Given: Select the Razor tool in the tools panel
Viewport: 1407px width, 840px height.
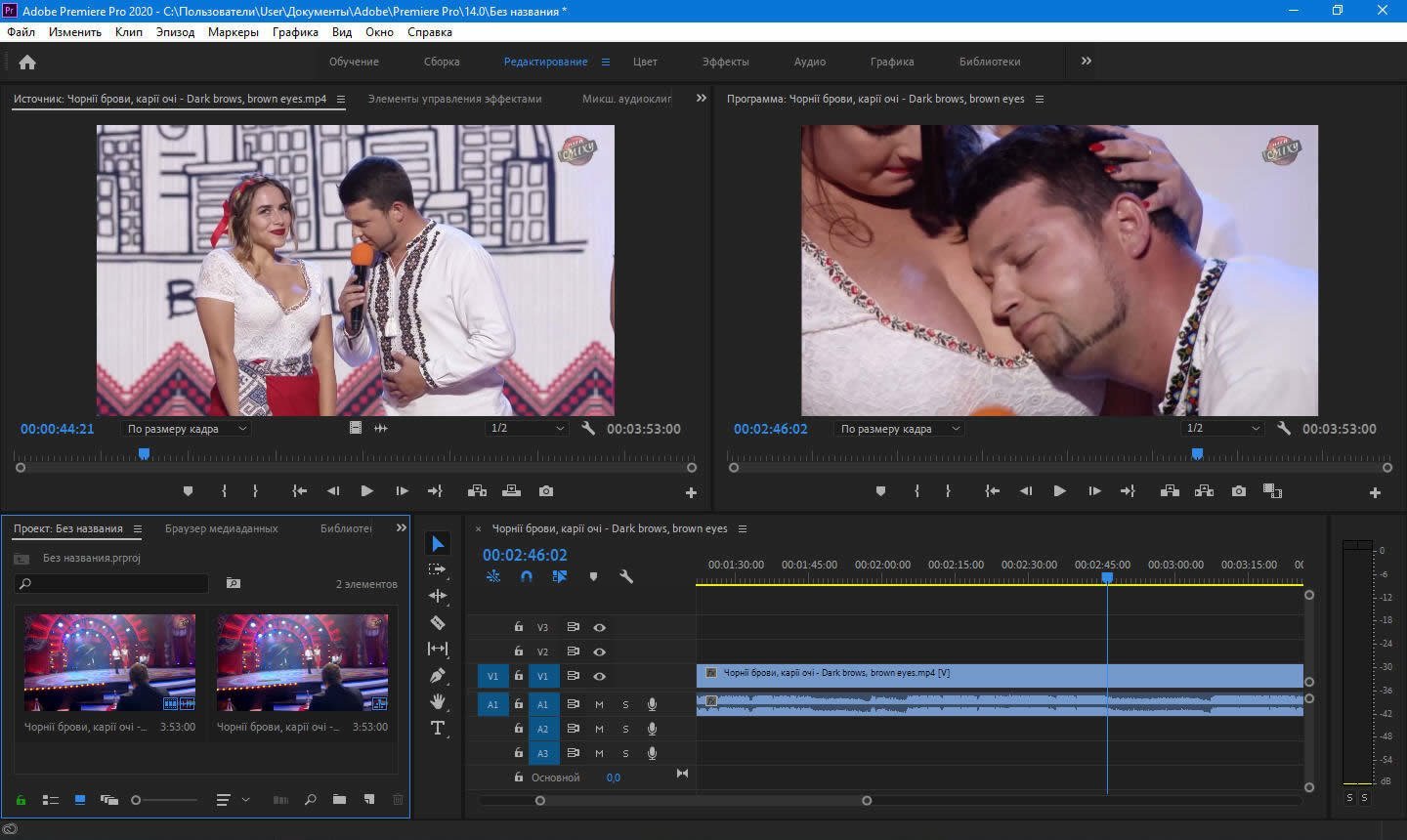Looking at the screenshot, I should pyautogui.click(x=438, y=622).
